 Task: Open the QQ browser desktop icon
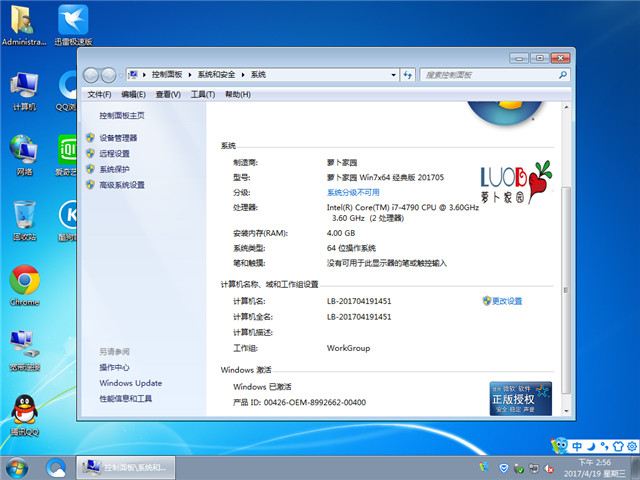[x=67, y=91]
